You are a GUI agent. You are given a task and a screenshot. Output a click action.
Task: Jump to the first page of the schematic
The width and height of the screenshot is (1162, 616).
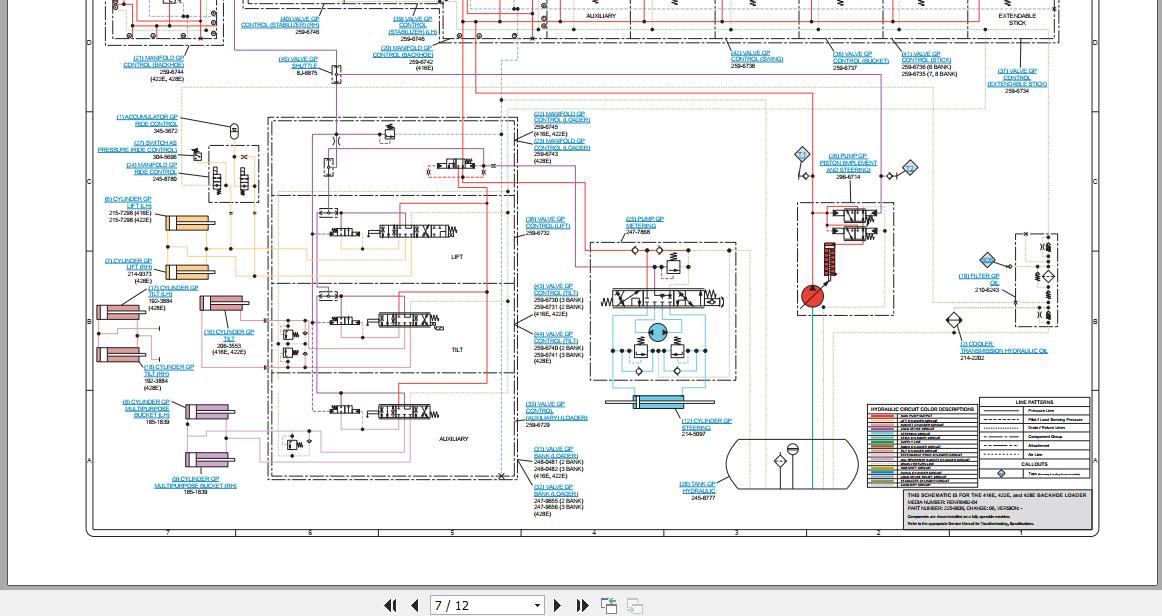tap(390, 605)
